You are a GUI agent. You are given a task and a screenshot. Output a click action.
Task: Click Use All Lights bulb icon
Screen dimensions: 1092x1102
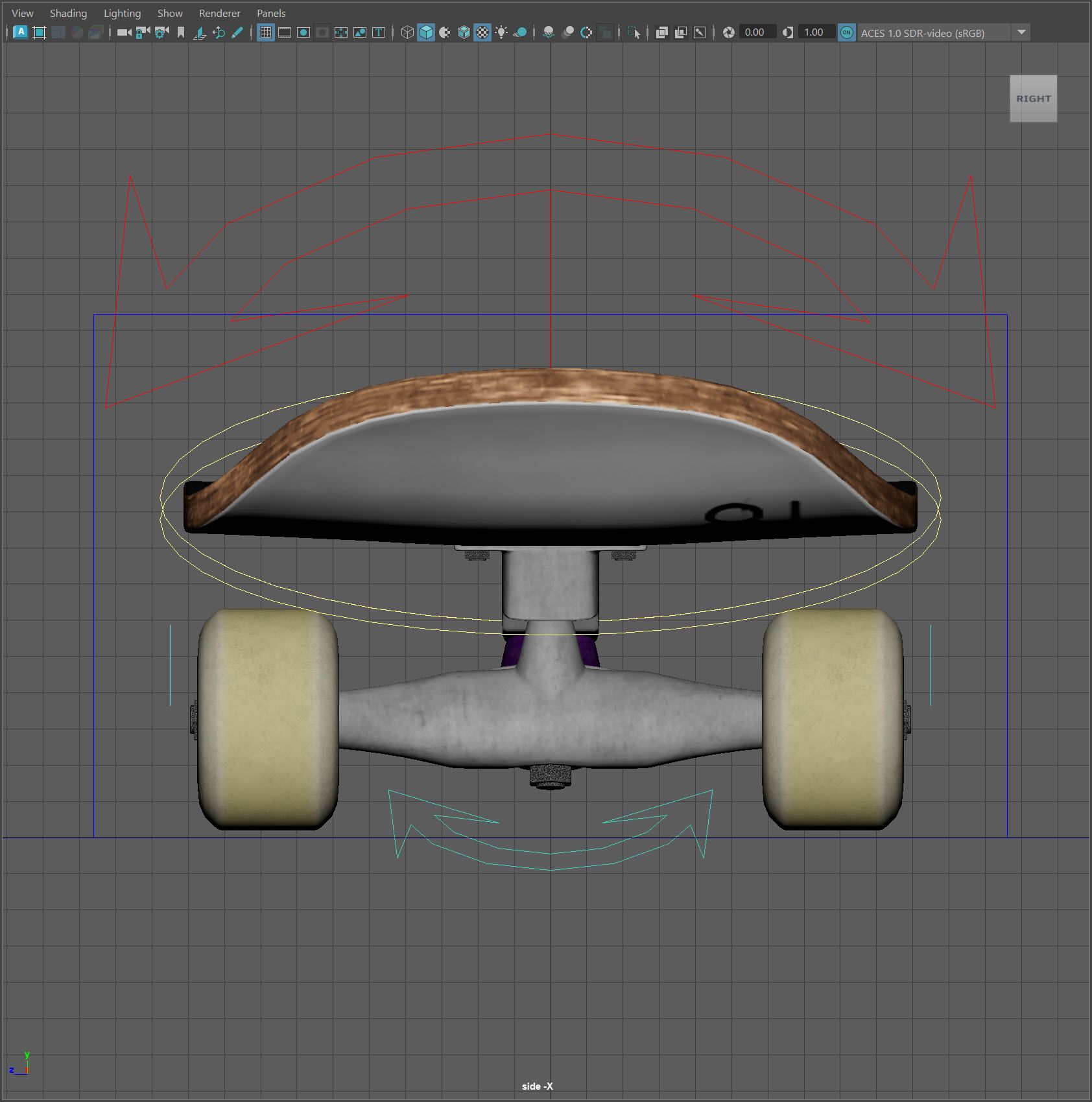[501, 32]
